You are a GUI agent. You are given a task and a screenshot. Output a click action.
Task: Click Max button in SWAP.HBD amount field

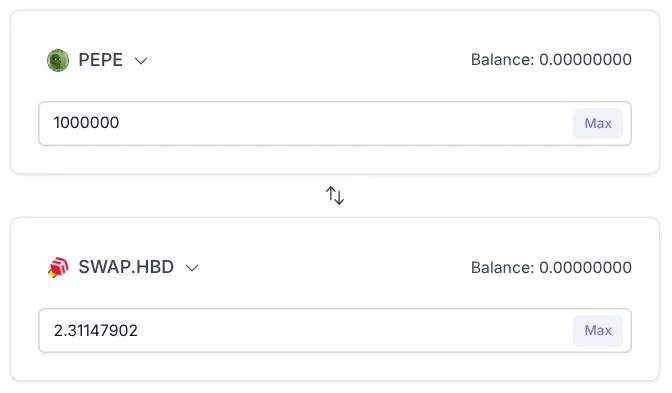click(x=598, y=330)
